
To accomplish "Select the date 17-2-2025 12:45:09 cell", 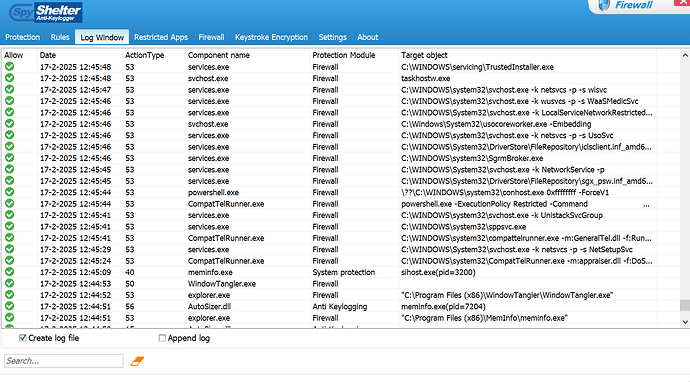I will click(75, 272).
